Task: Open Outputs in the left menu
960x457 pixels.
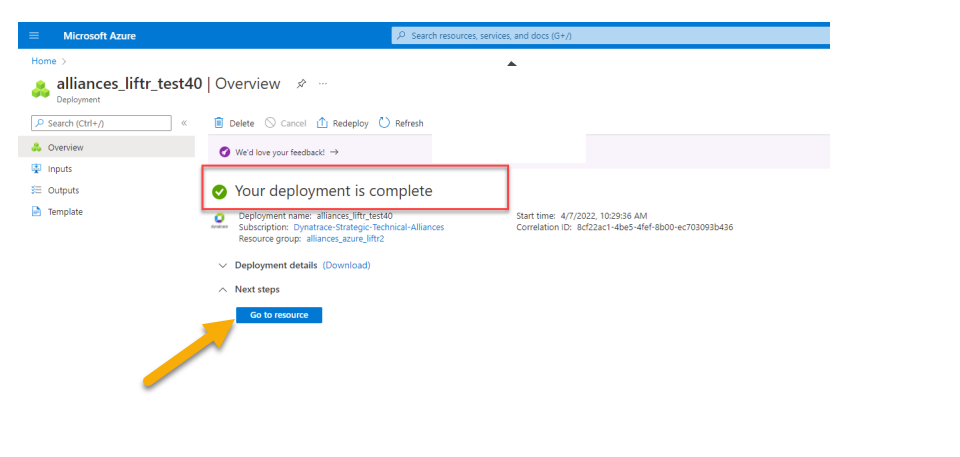Action: point(63,190)
